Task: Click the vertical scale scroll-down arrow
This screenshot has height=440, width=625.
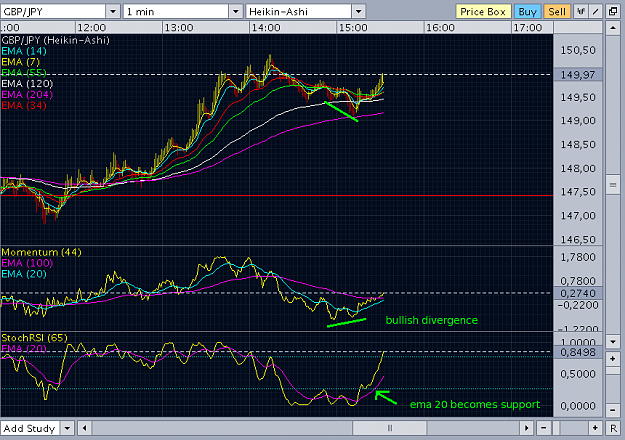Action: (613, 342)
